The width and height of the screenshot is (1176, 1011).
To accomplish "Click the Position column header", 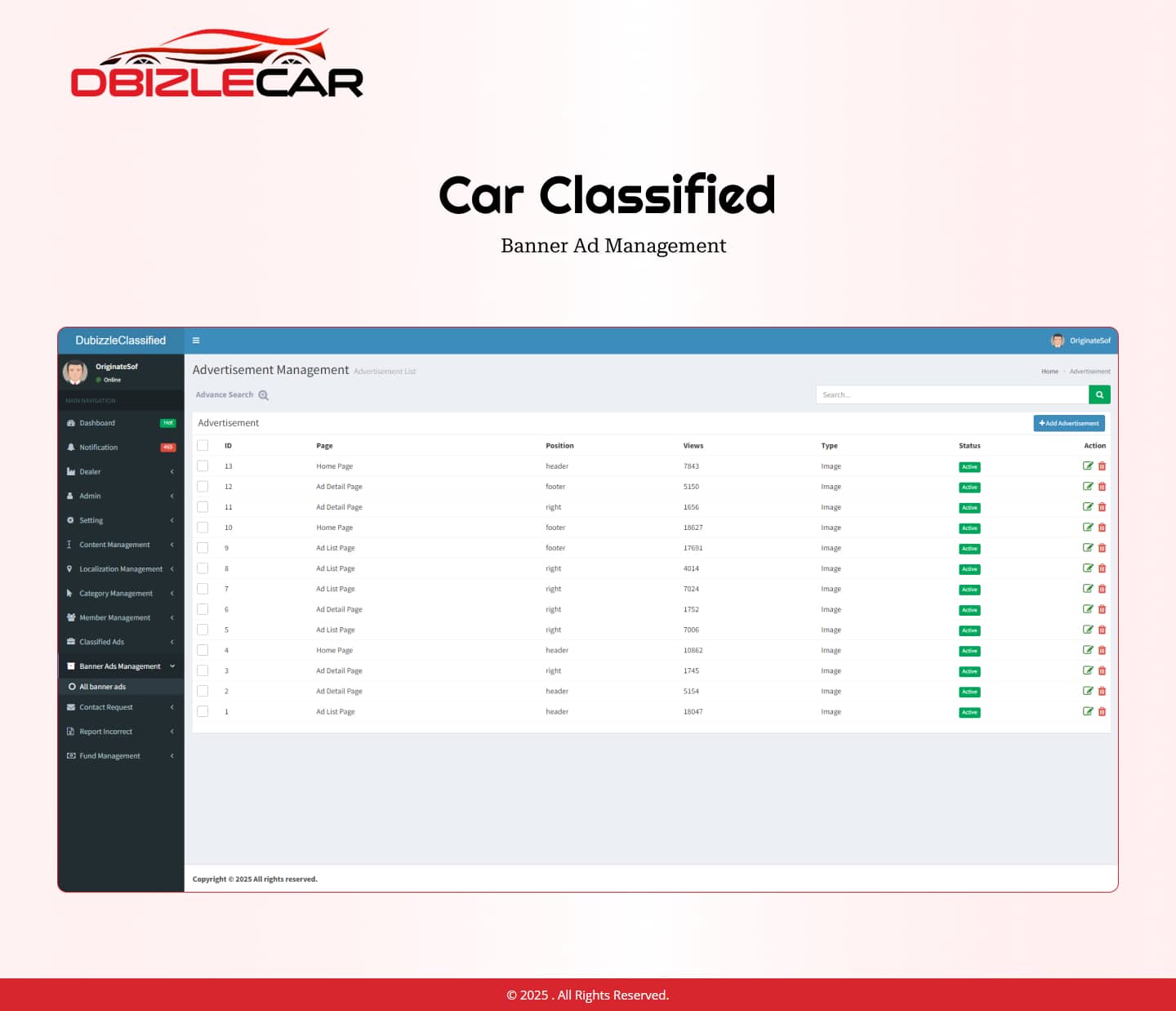I will pos(559,446).
